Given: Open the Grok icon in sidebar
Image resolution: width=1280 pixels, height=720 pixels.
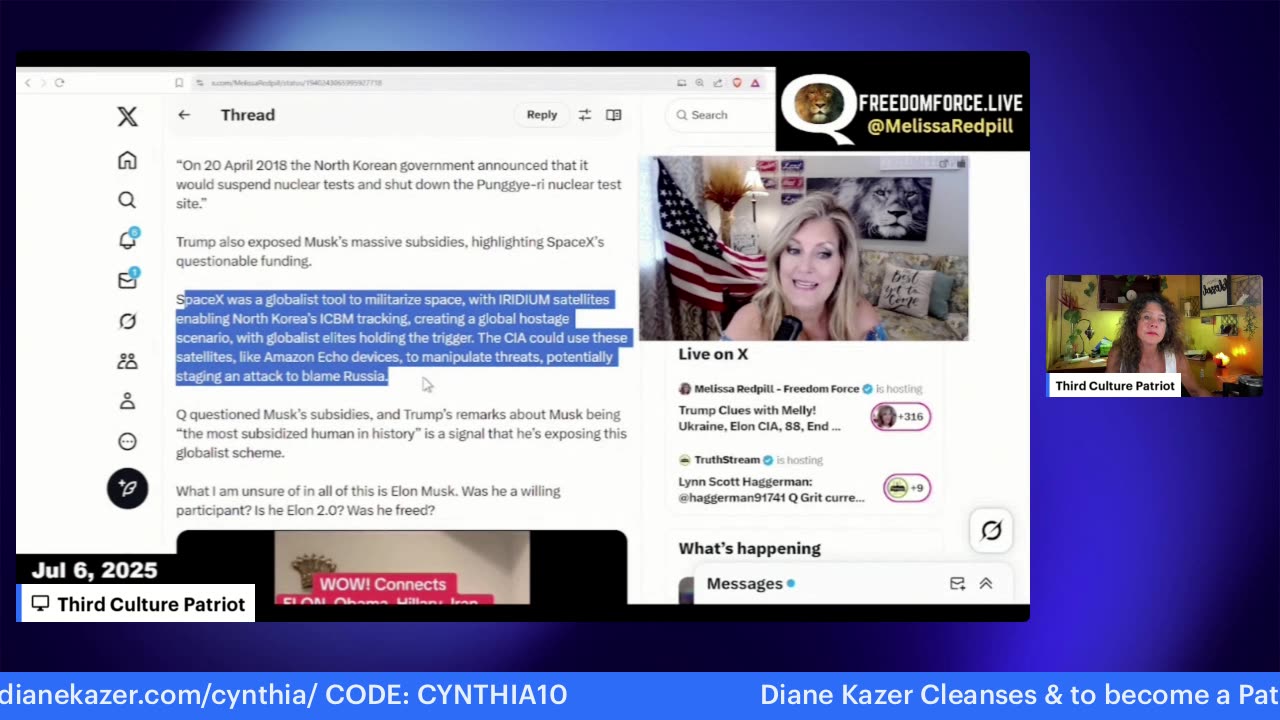Looking at the screenshot, I should pos(127,321).
